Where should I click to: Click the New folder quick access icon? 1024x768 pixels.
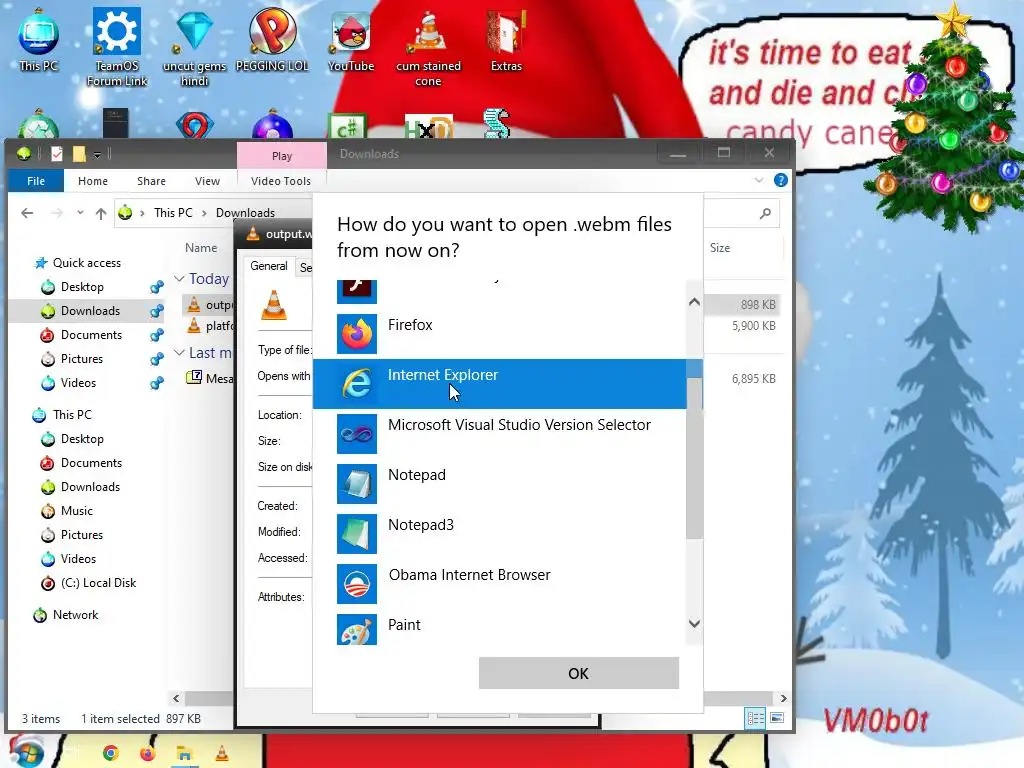[79, 153]
